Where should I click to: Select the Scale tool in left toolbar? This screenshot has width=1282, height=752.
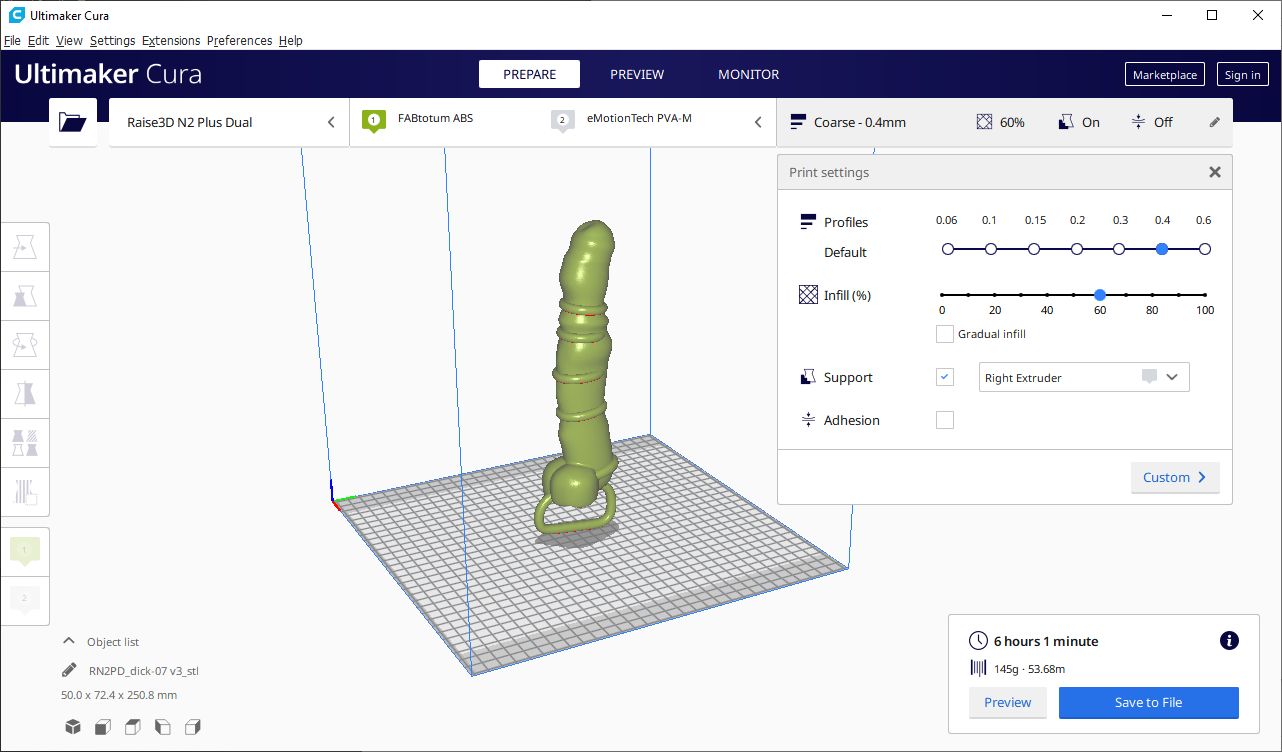[x=26, y=296]
